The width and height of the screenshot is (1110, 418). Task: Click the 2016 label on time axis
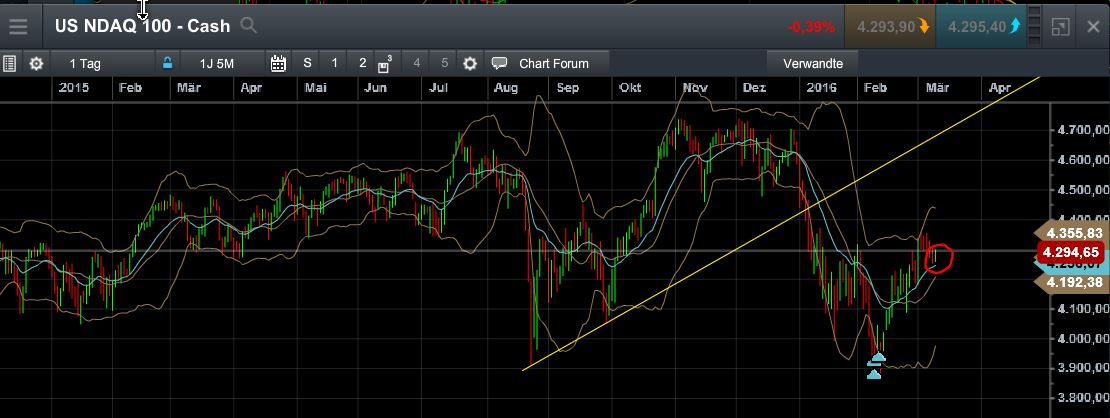(x=820, y=88)
